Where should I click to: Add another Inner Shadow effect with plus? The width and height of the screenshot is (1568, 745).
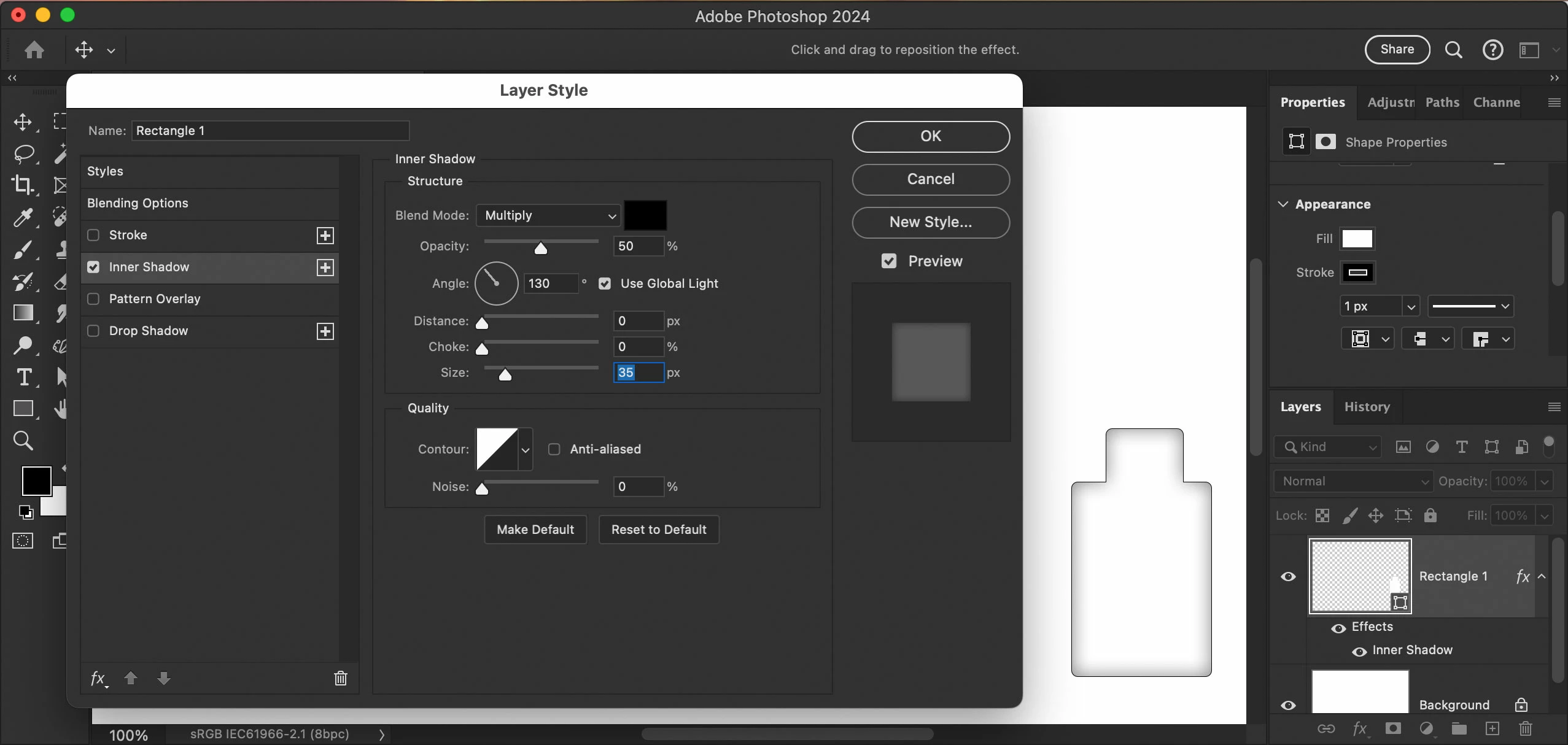325,268
